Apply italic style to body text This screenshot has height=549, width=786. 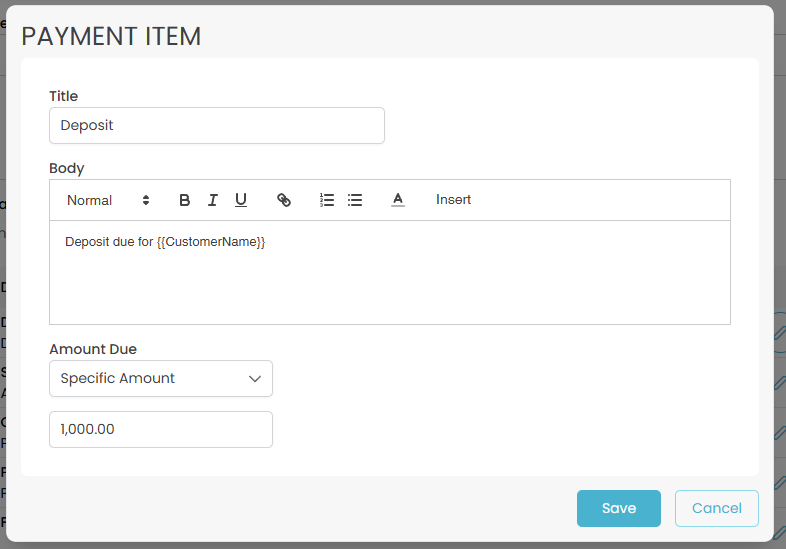213,200
